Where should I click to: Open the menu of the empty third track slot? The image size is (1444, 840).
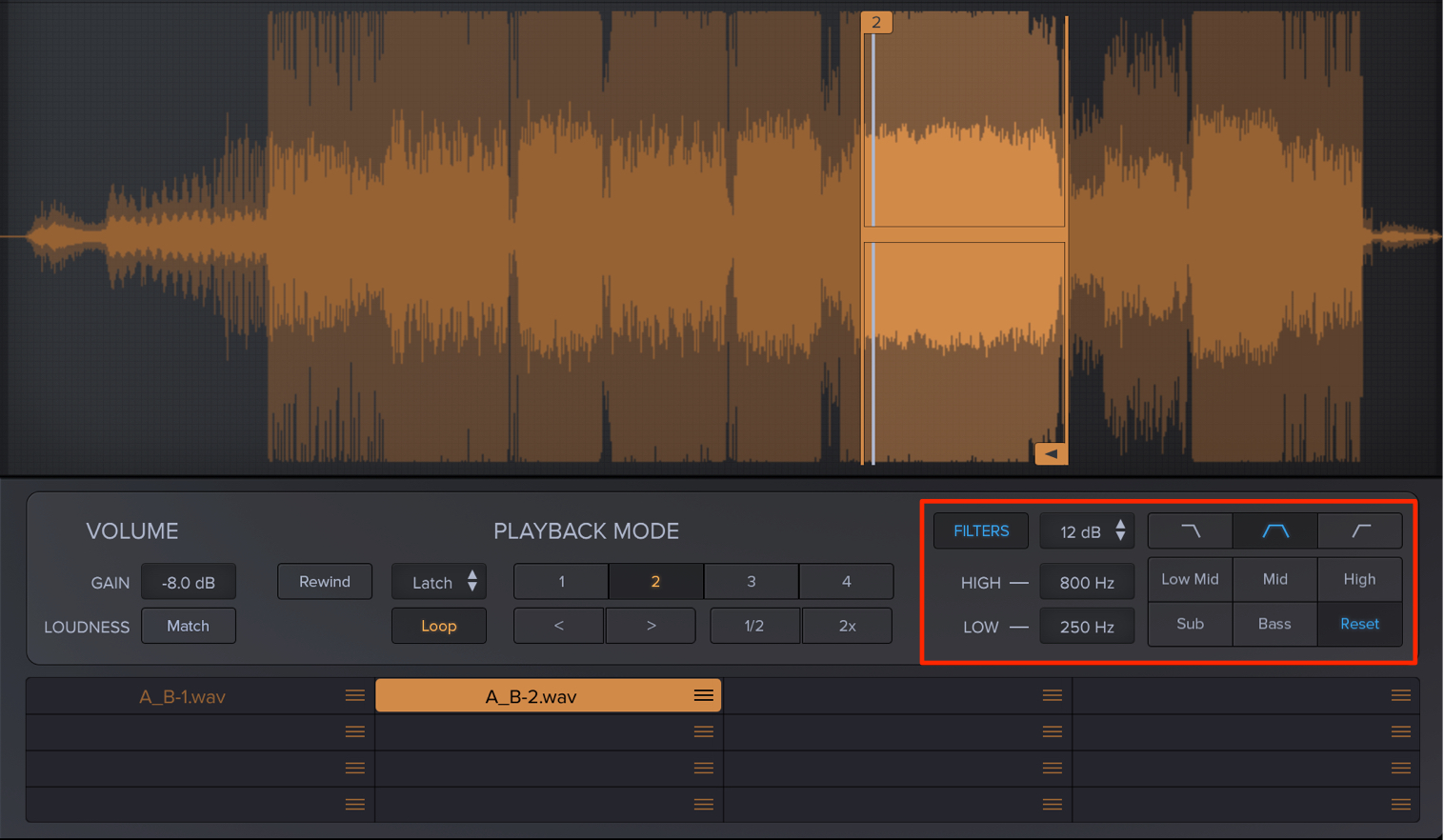click(1053, 696)
